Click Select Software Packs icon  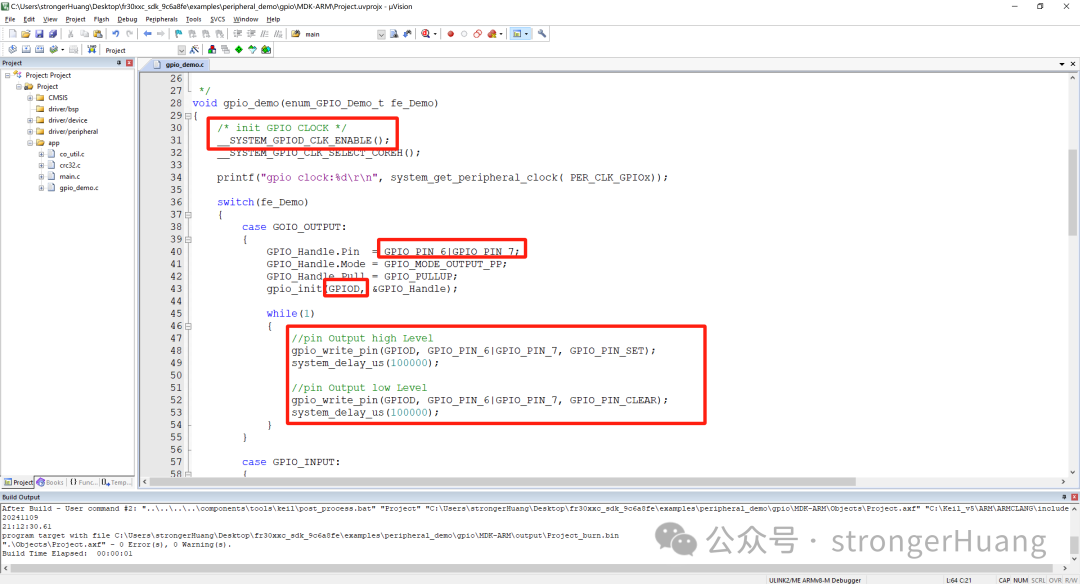[253, 50]
